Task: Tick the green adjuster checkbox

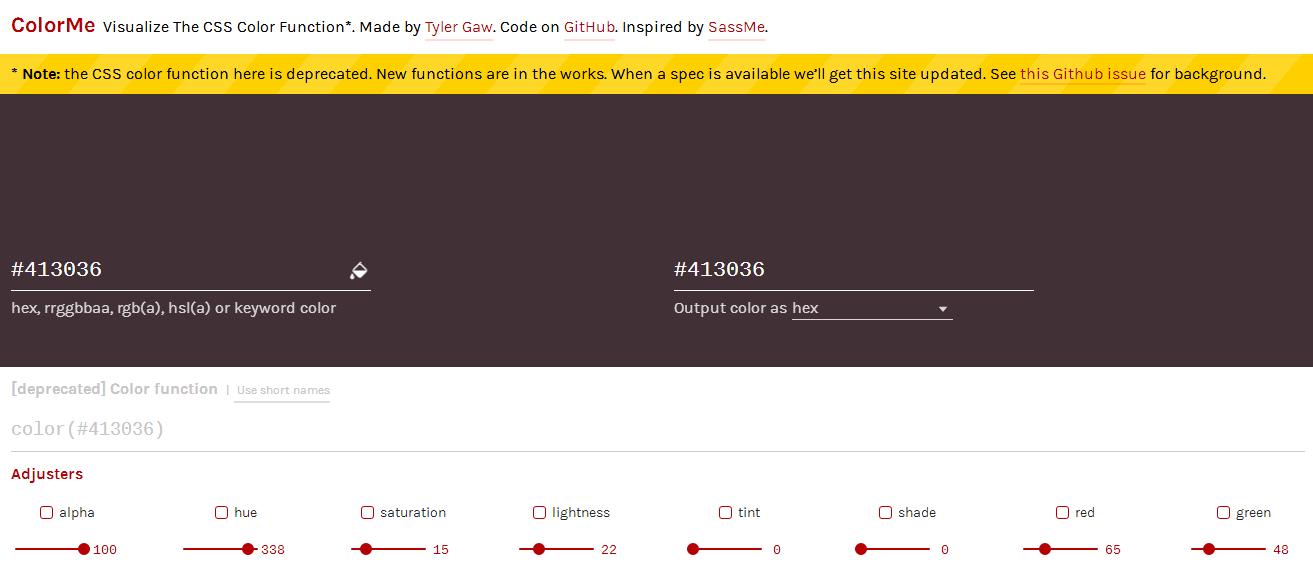Action: coord(1223,512)
